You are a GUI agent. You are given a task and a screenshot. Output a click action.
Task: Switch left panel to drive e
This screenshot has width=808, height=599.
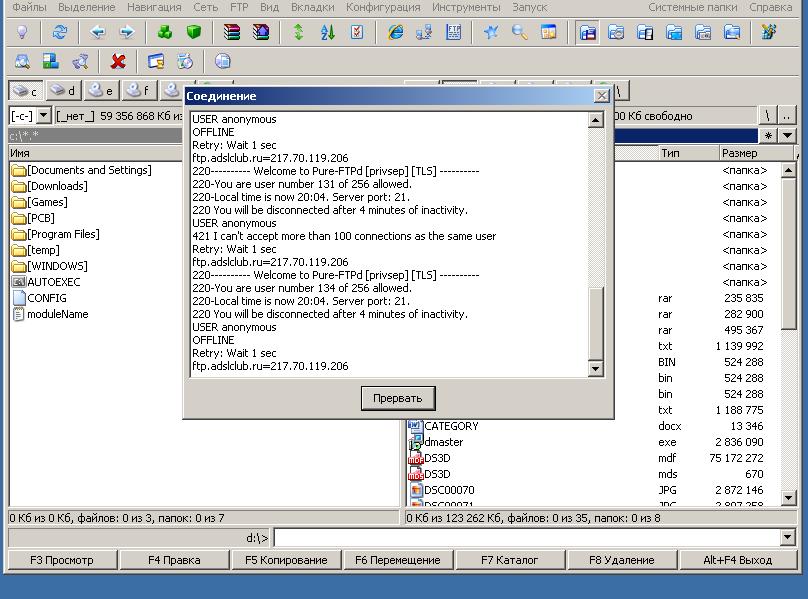[102, 91]
